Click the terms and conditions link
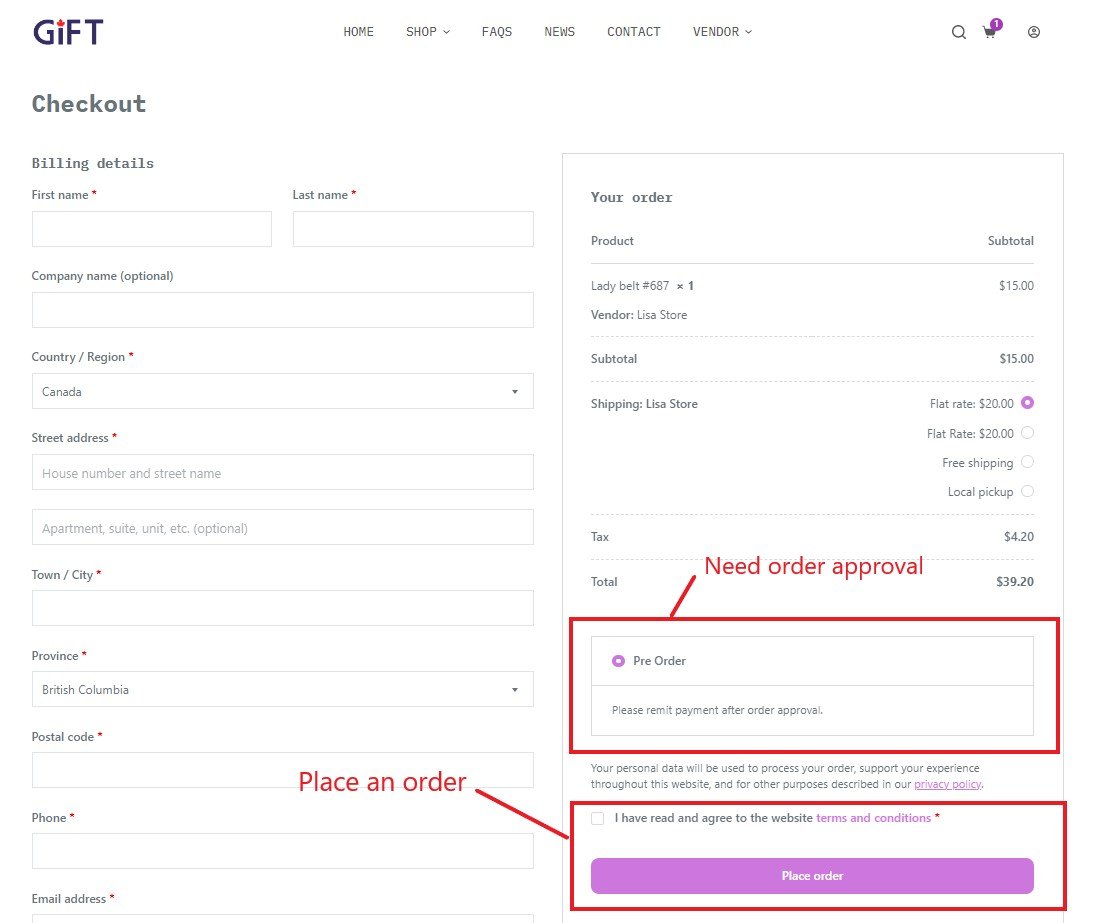 tap(875, 817)
